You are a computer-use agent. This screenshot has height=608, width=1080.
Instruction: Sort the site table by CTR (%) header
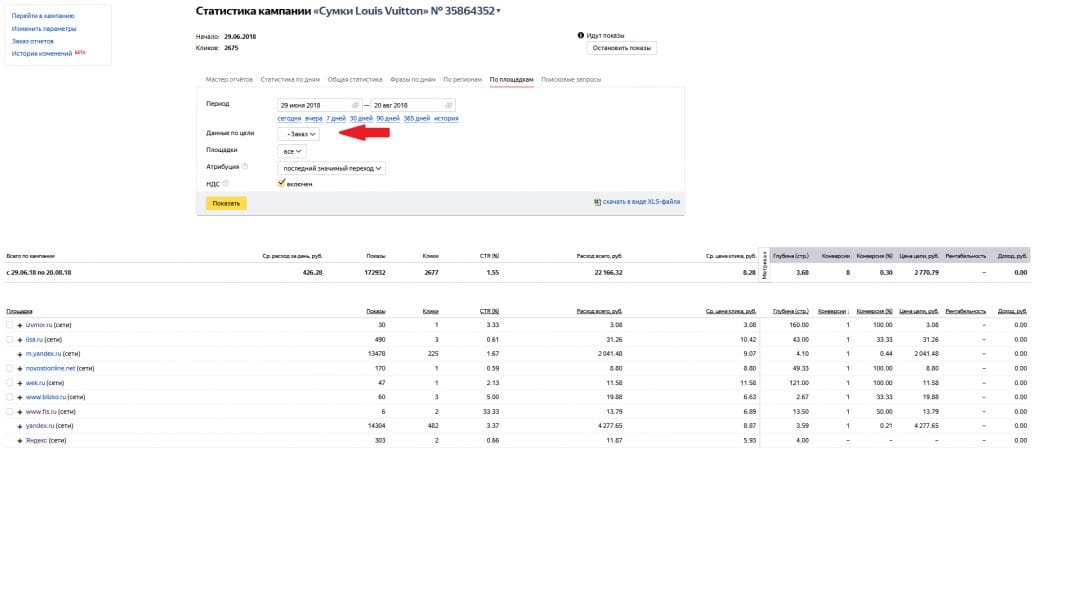pyautogui.click(x=489, y=311)
